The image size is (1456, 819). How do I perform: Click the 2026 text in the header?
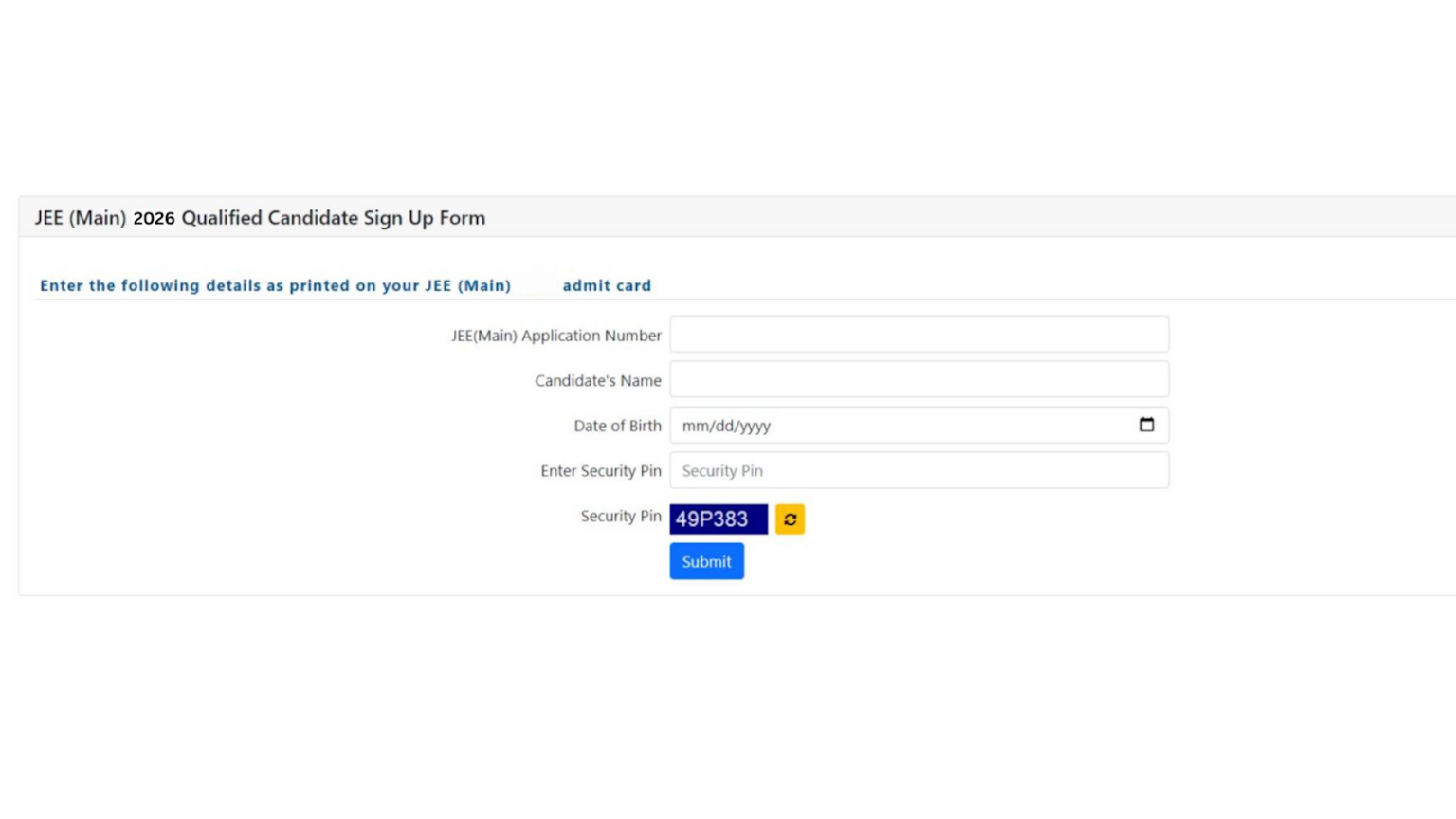pos(155,217)
